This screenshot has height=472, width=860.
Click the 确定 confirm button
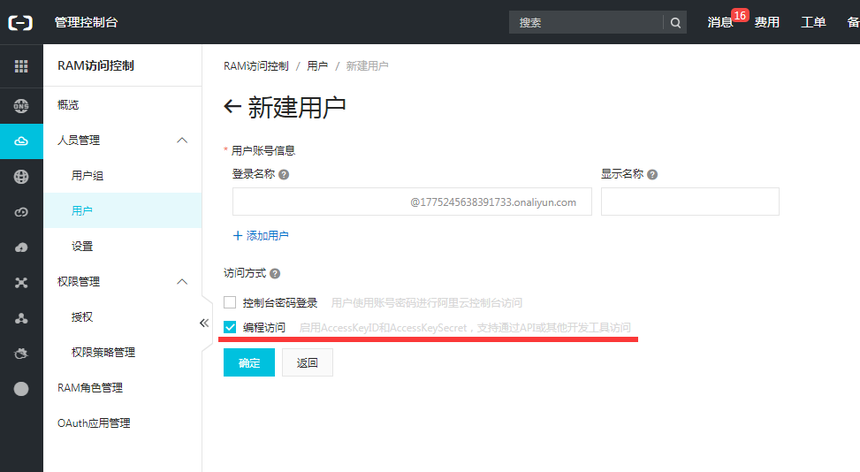249,362
